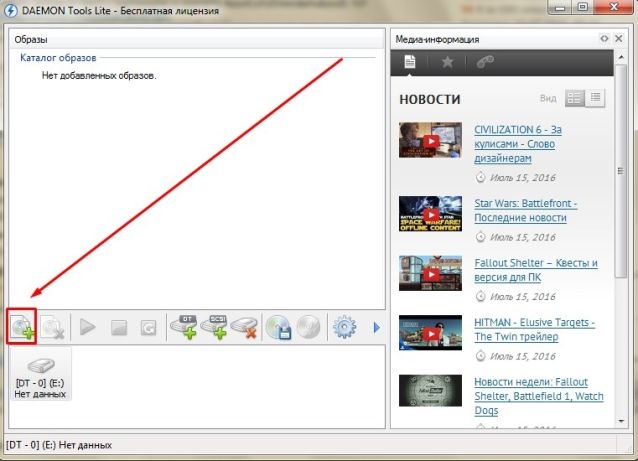
Task: Click the Remove Image disc icon
Action: 53,327
